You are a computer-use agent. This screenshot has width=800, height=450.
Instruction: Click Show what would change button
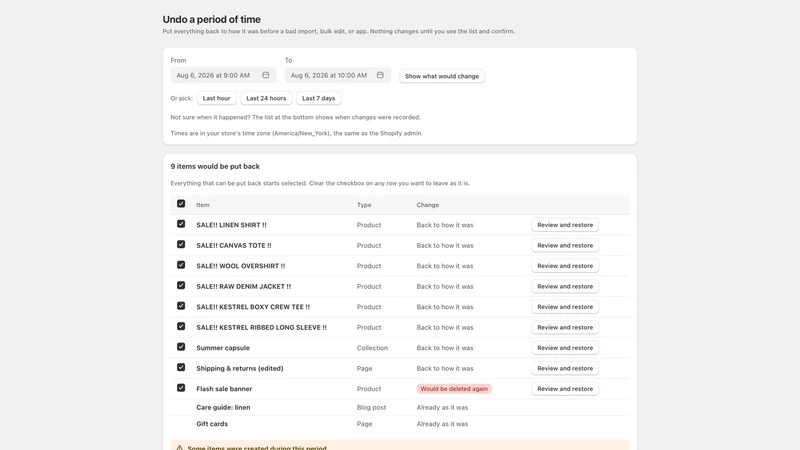(442, 76)
